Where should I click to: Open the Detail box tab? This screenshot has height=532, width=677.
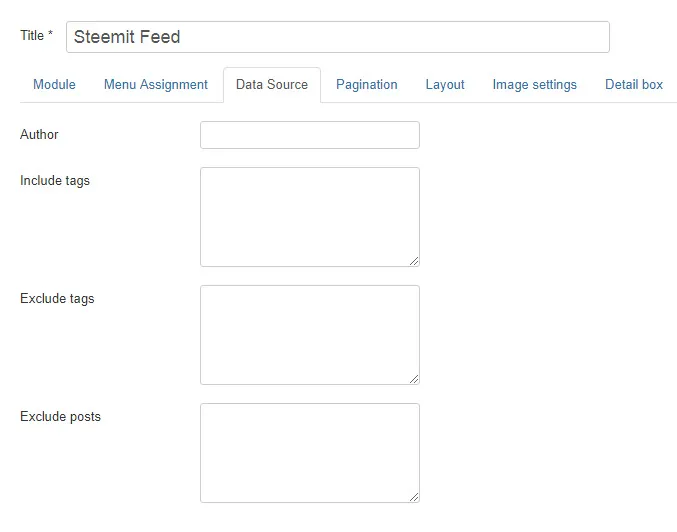(634, 85)
